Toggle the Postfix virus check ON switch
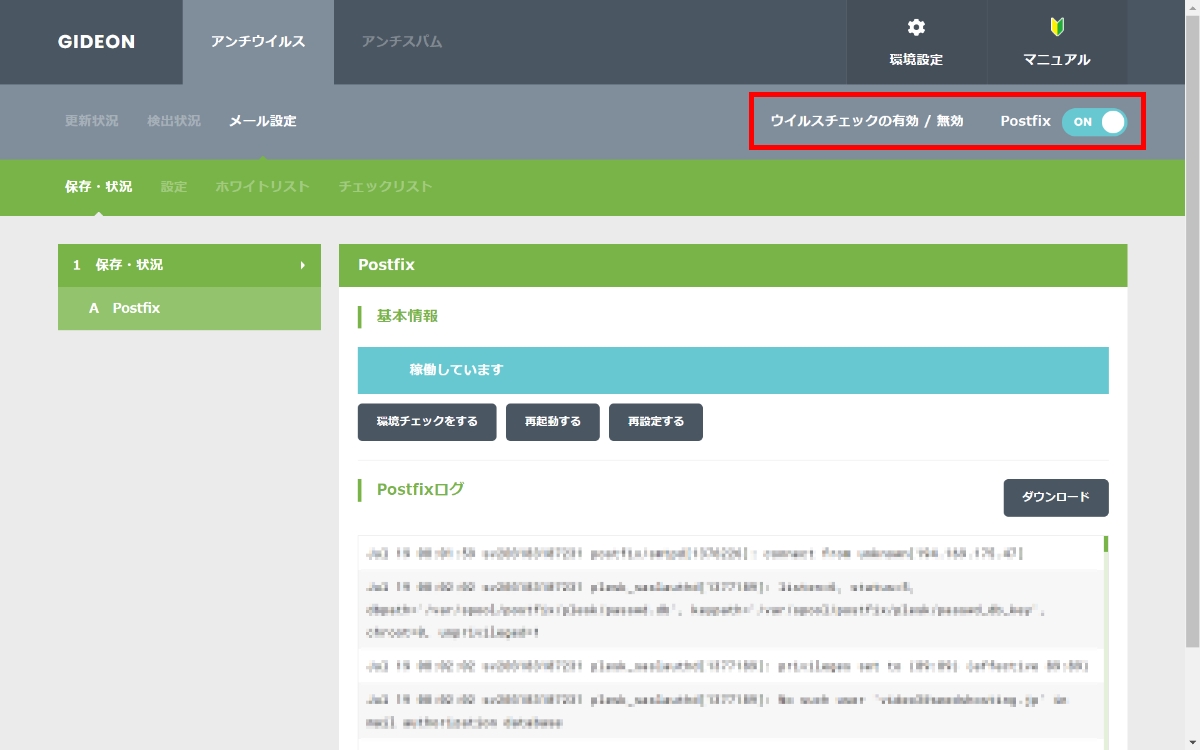Image resolution: width=1200 pixels, height=750 pixels. click(x=1094, y=122)
